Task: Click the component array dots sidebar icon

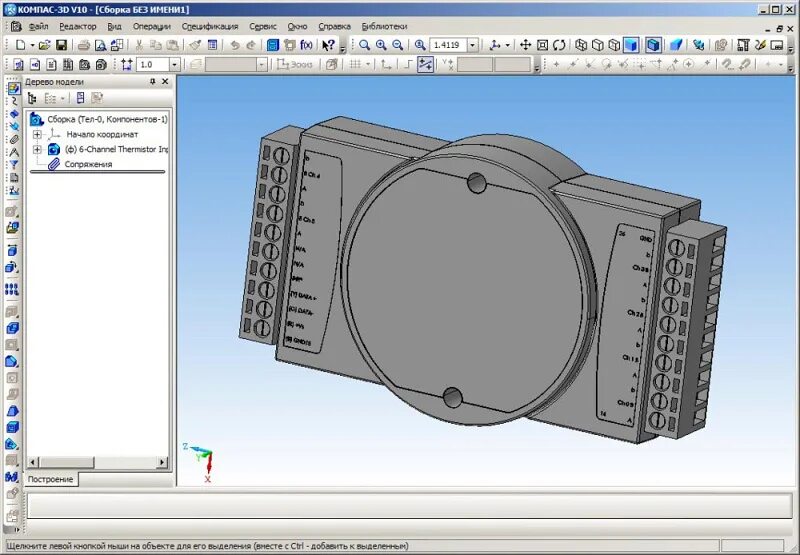Action: point(12,290)
